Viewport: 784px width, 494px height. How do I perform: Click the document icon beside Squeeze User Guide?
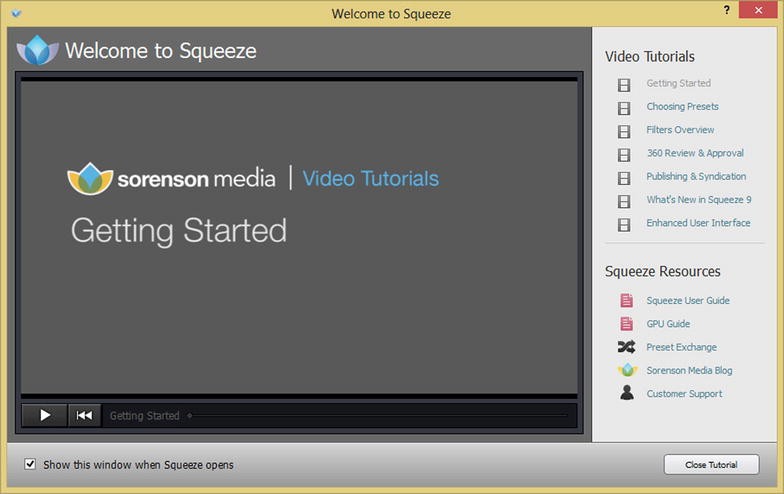point(626,300)
